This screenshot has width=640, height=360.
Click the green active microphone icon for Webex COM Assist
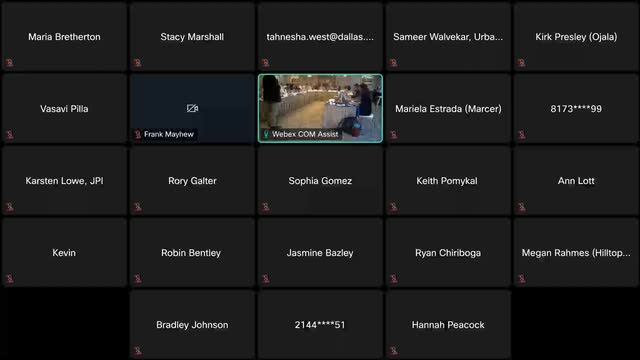266,134
